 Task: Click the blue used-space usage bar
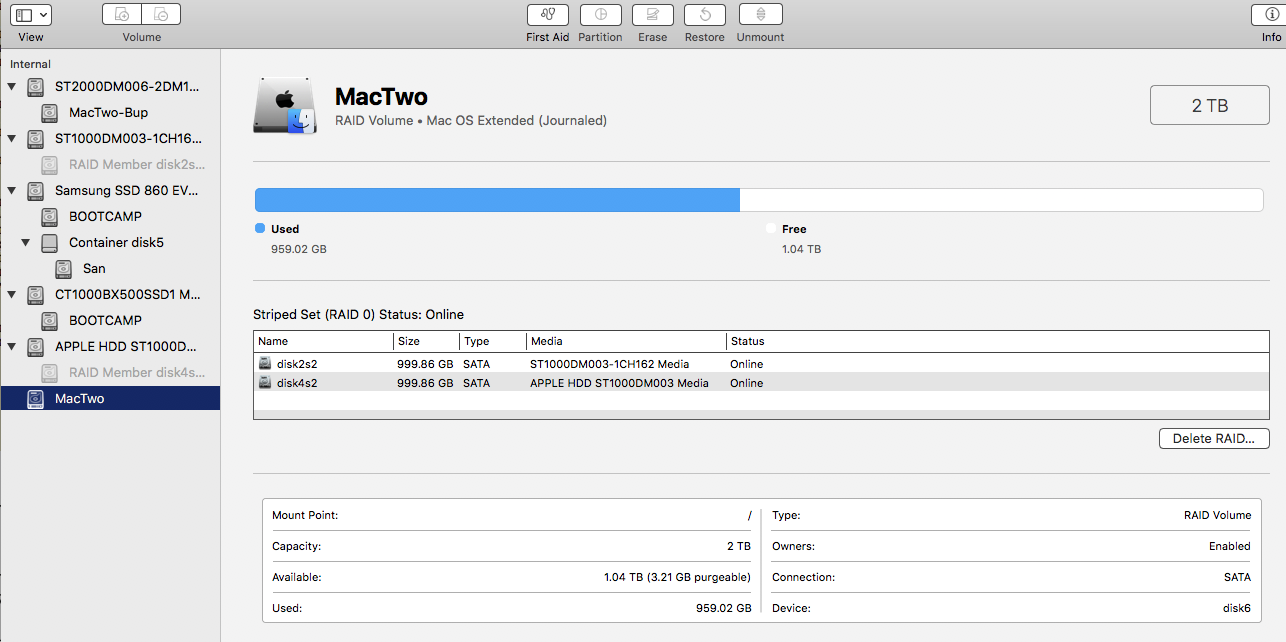[x=497, y=200]
